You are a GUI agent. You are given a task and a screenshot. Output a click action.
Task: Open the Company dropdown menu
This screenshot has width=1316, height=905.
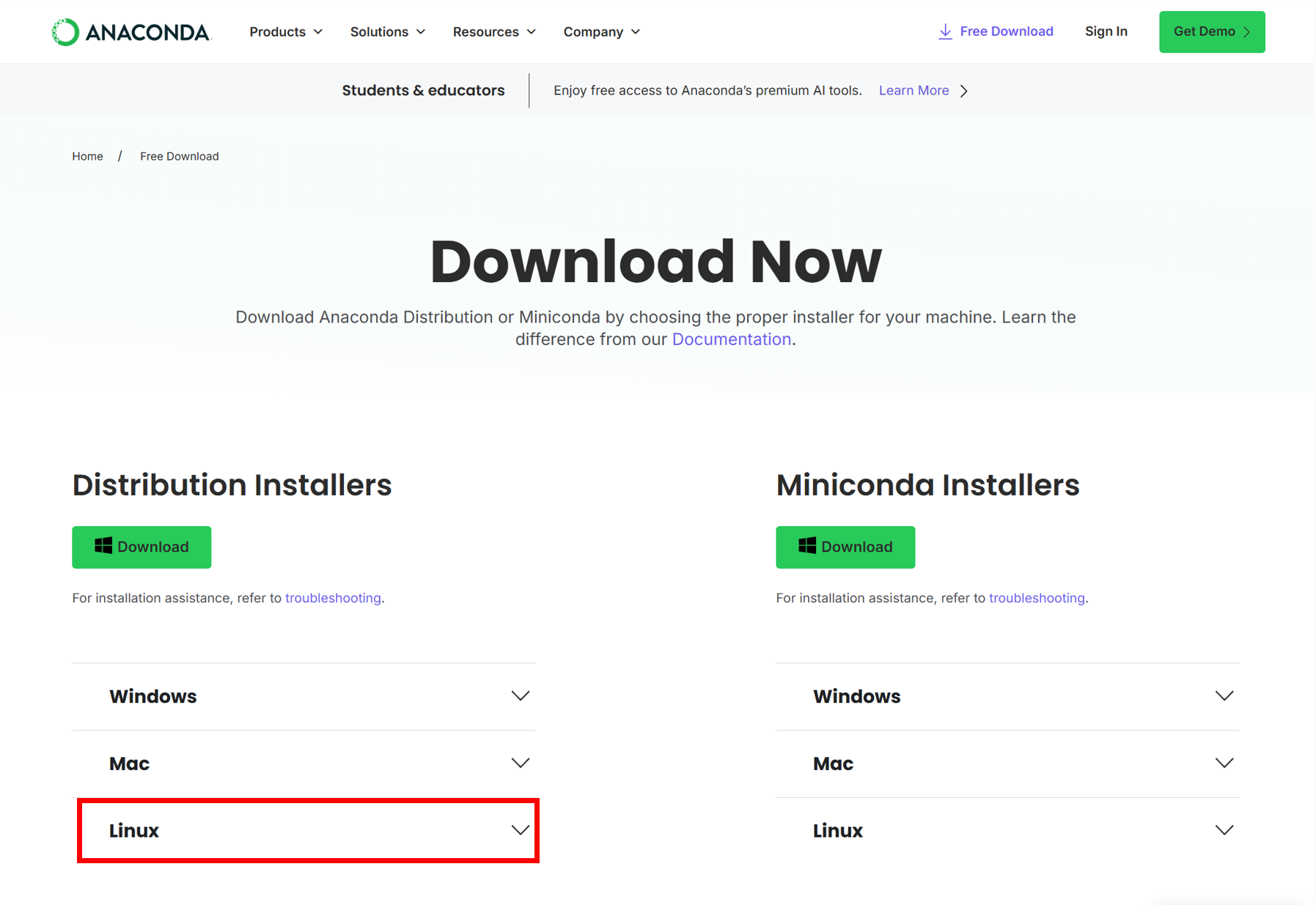coord(601,32)
